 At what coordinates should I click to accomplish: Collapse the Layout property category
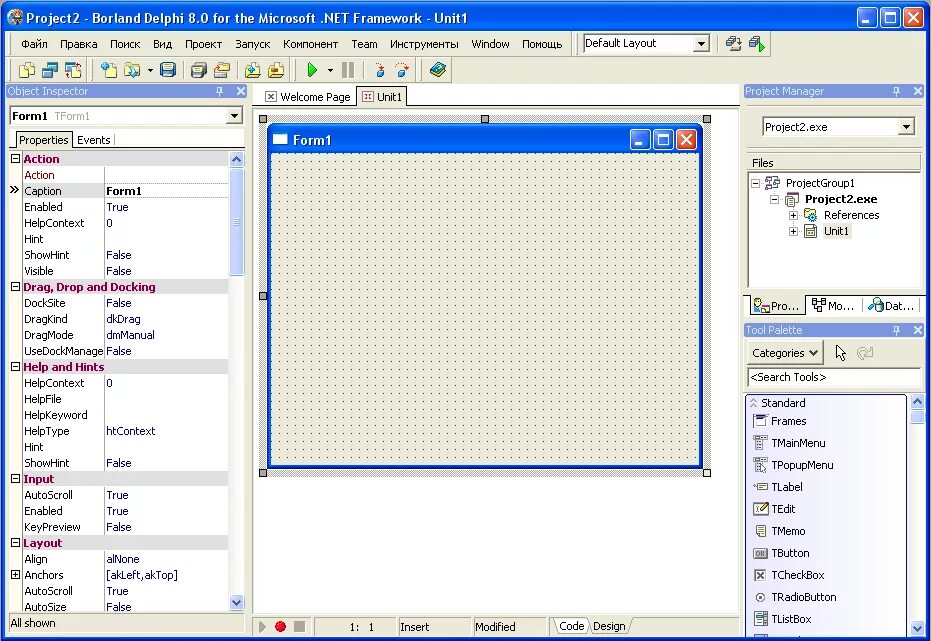[15, 542]
